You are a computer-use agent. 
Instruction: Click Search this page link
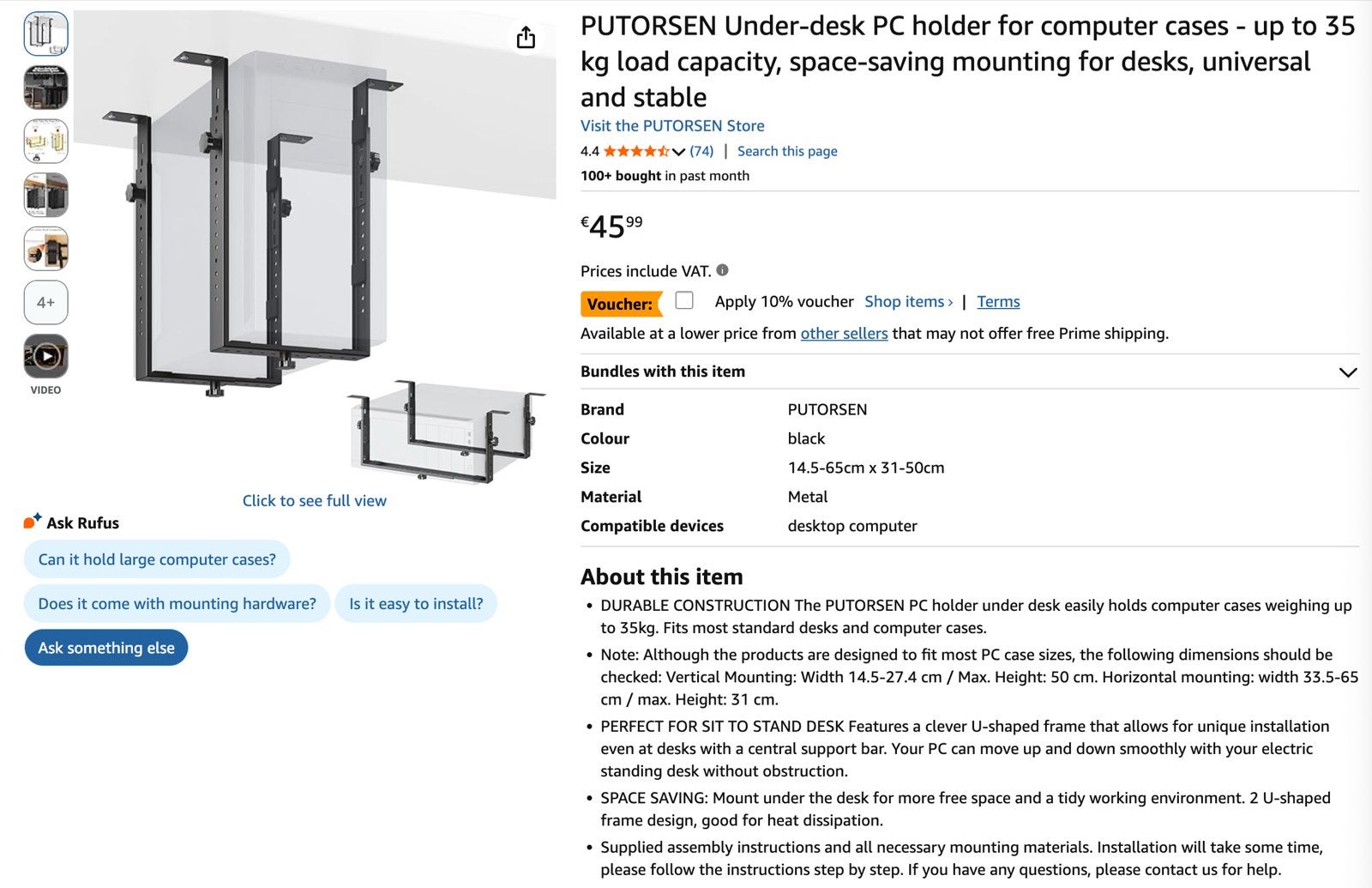pyautogui.click(x=787, y=151)
